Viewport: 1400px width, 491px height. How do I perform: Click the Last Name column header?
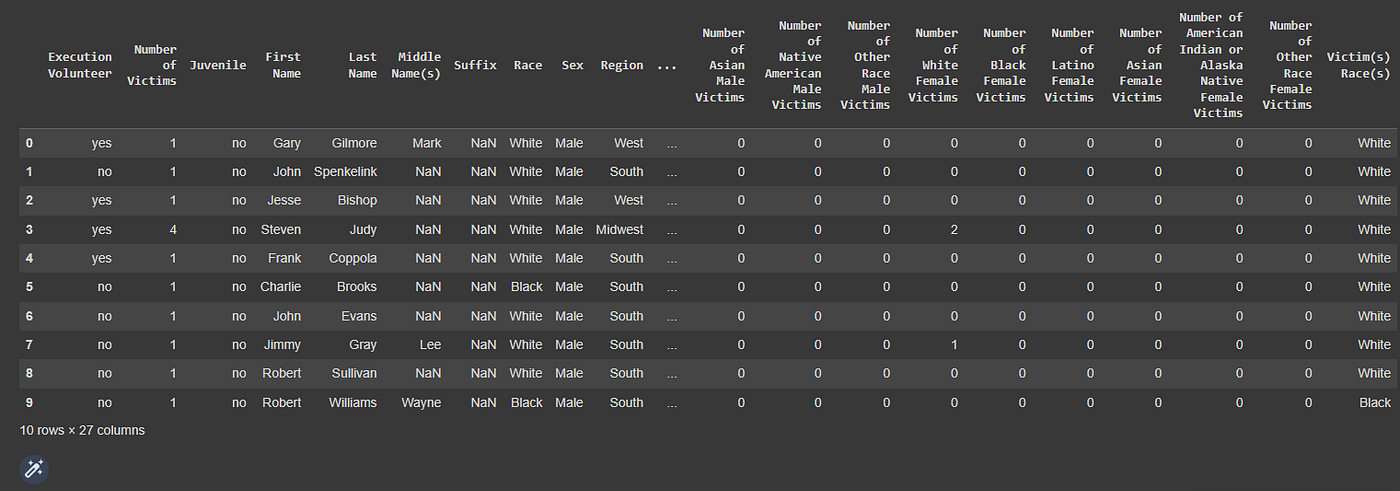pos(362,65)
